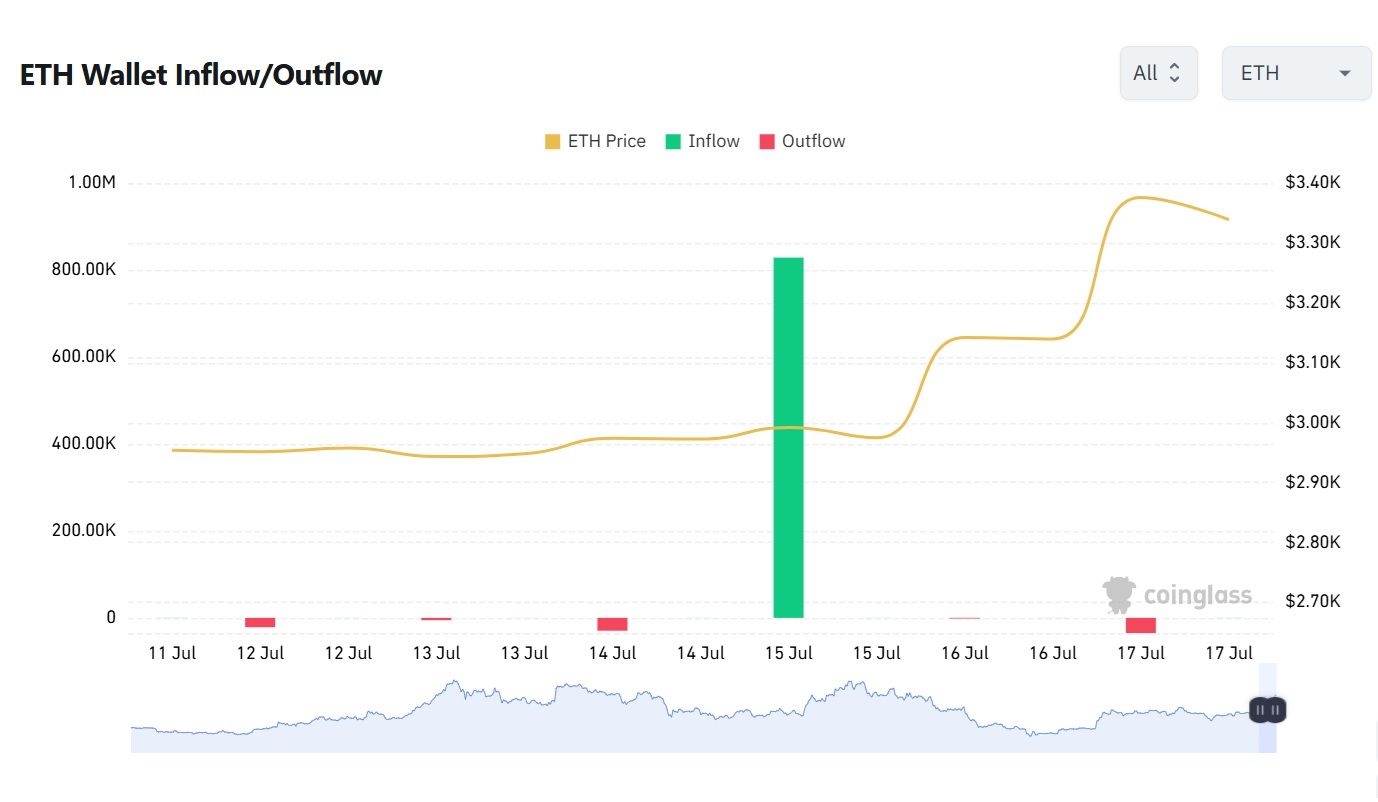
Task: Click the 16 Jul date label above the 16 Jul outflow bar
Action: pos(964,653)
